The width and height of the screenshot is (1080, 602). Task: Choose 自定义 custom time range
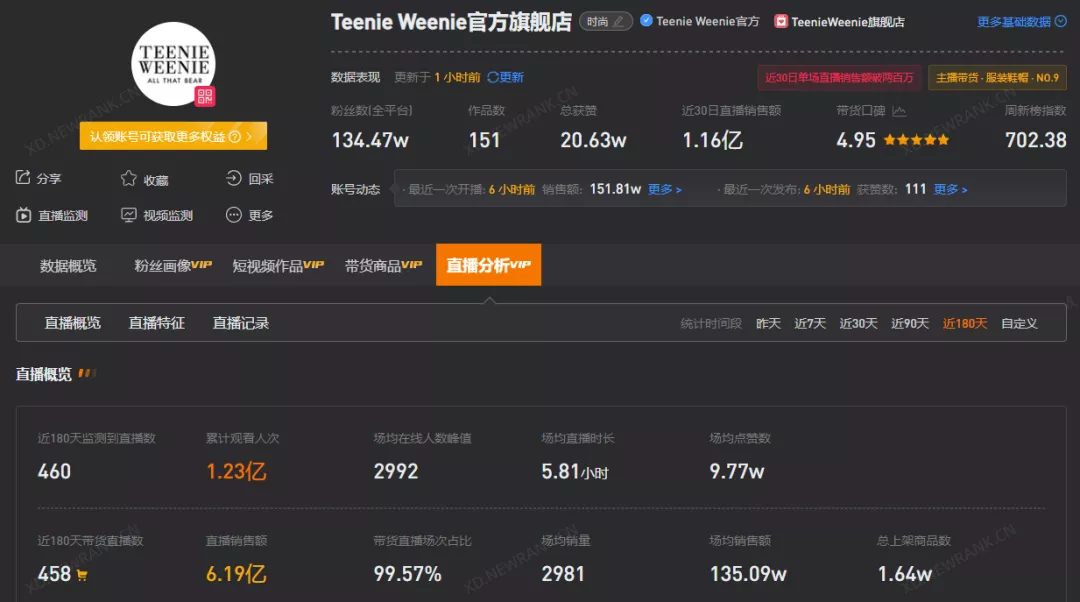tap(1019, 324)
